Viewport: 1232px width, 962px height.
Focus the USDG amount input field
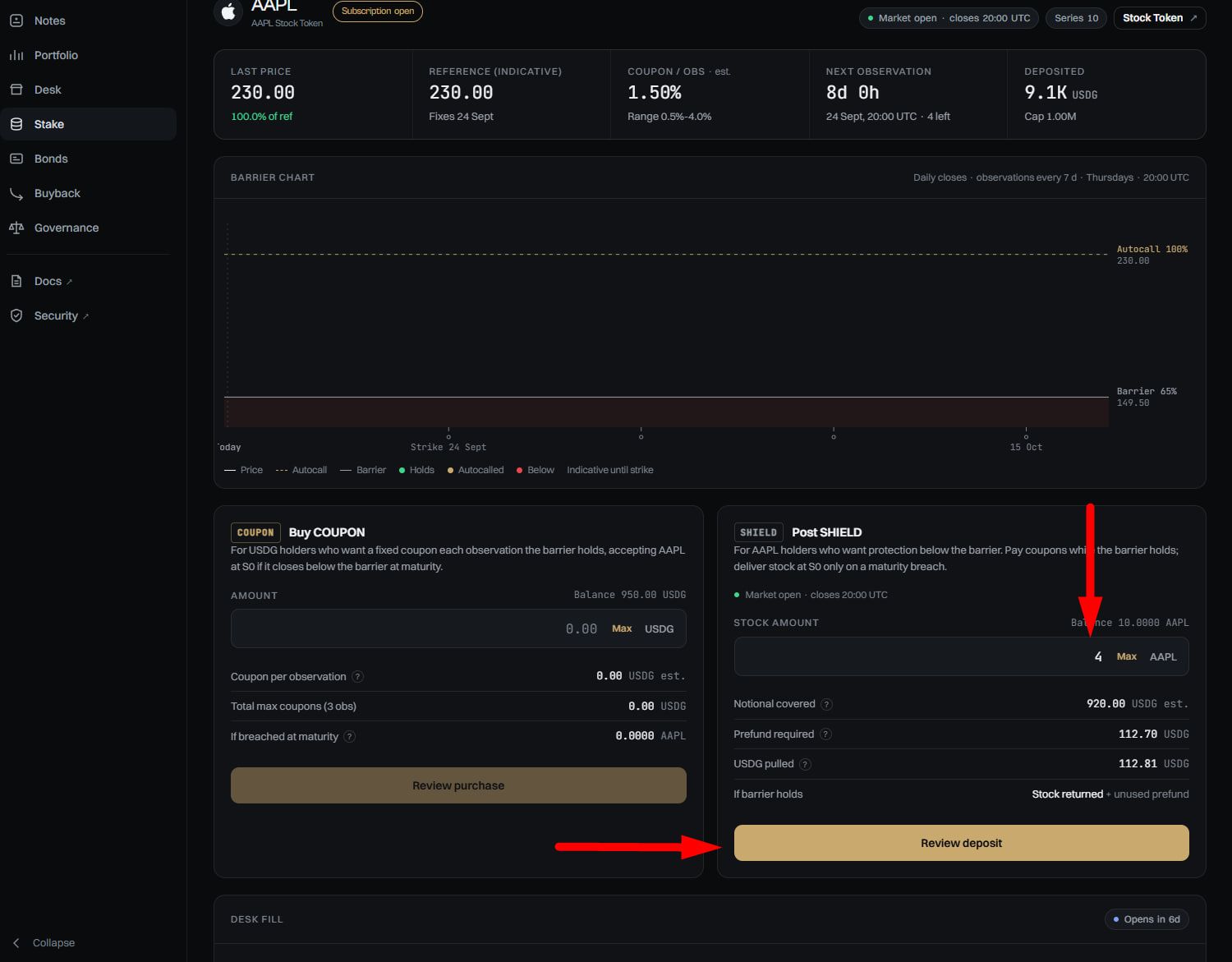(x=458, y=628)
